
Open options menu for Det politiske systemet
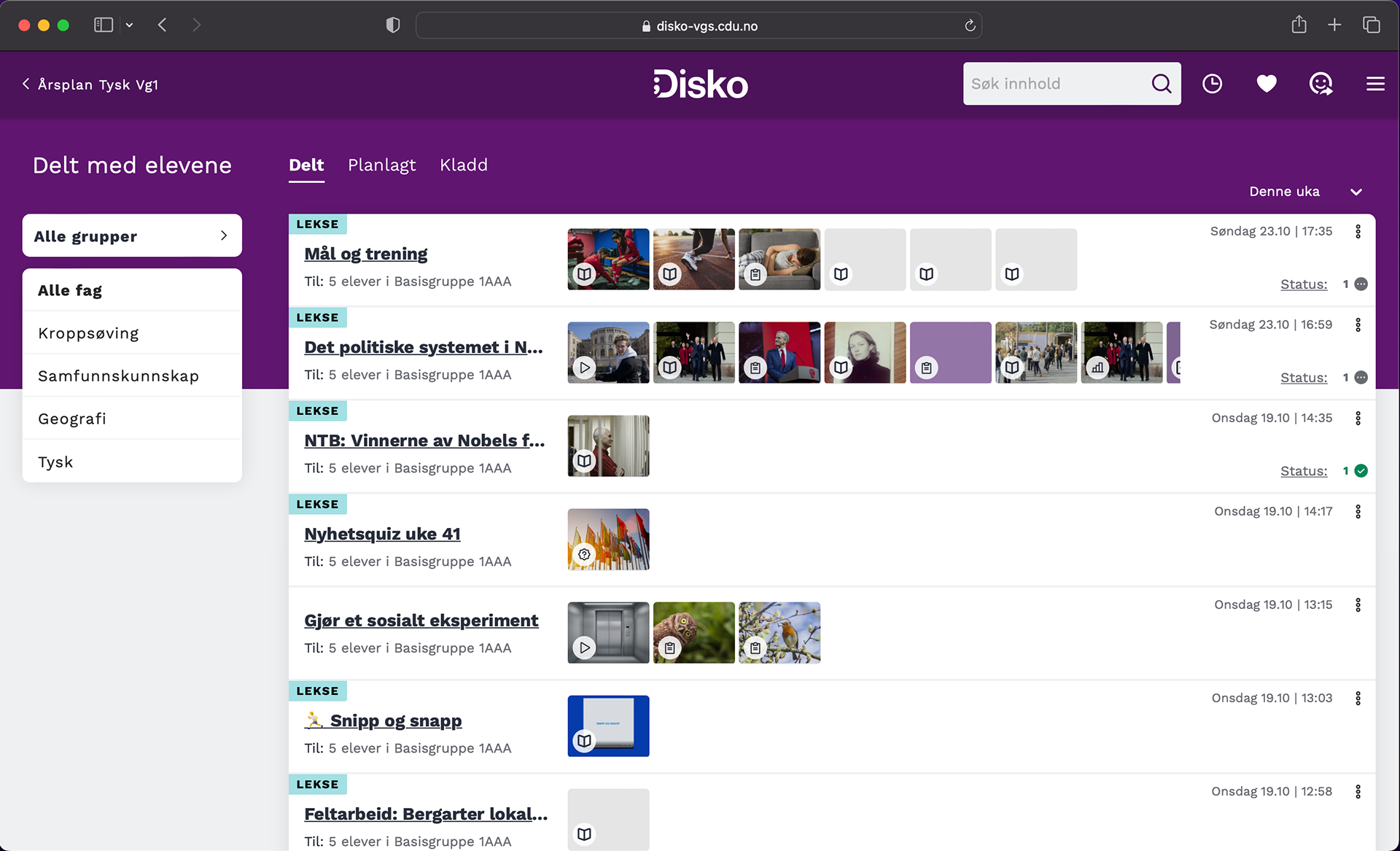click(1358, 325)
